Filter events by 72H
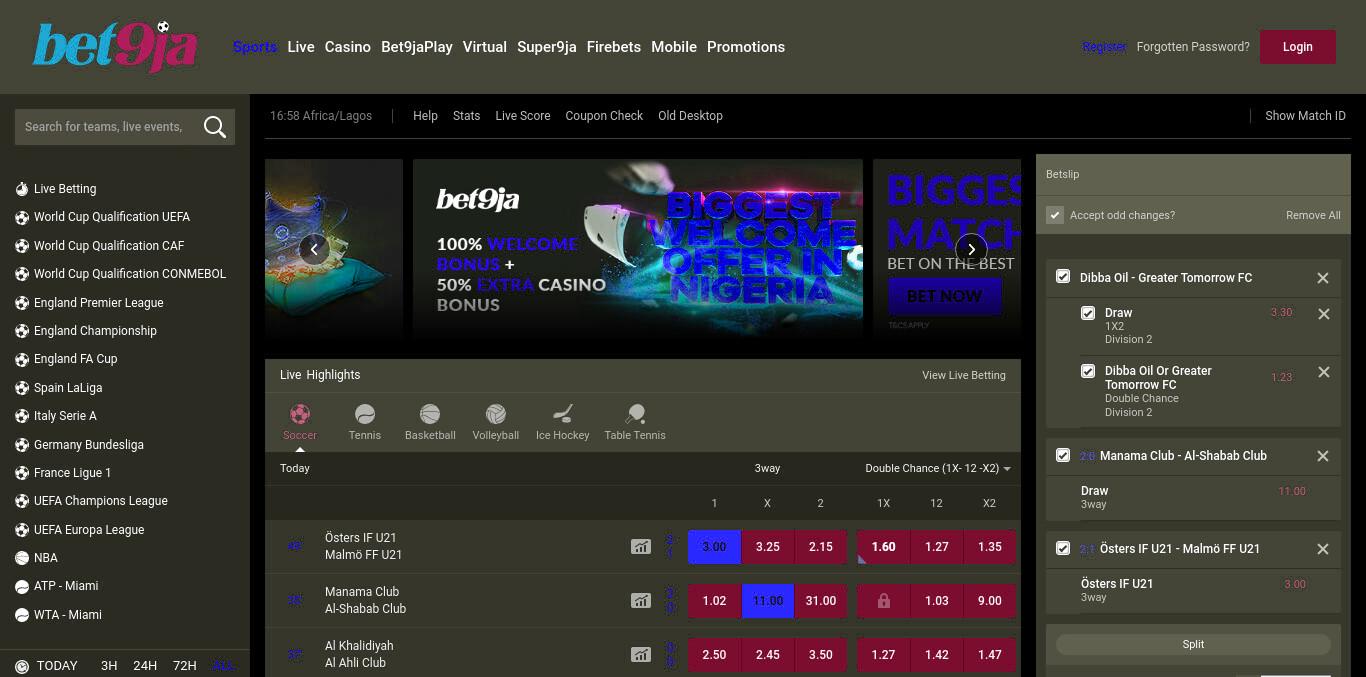Viewport: 1366px width, 677px height. pyautogui.click(x=184, y=666)
